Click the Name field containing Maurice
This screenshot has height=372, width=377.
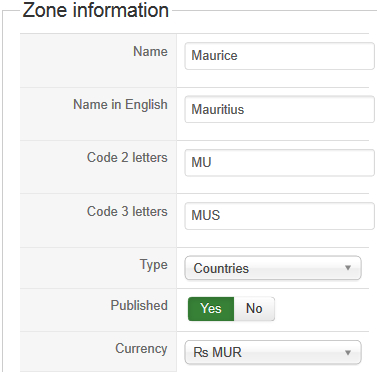pyautogui.click(x=279, y=56)
